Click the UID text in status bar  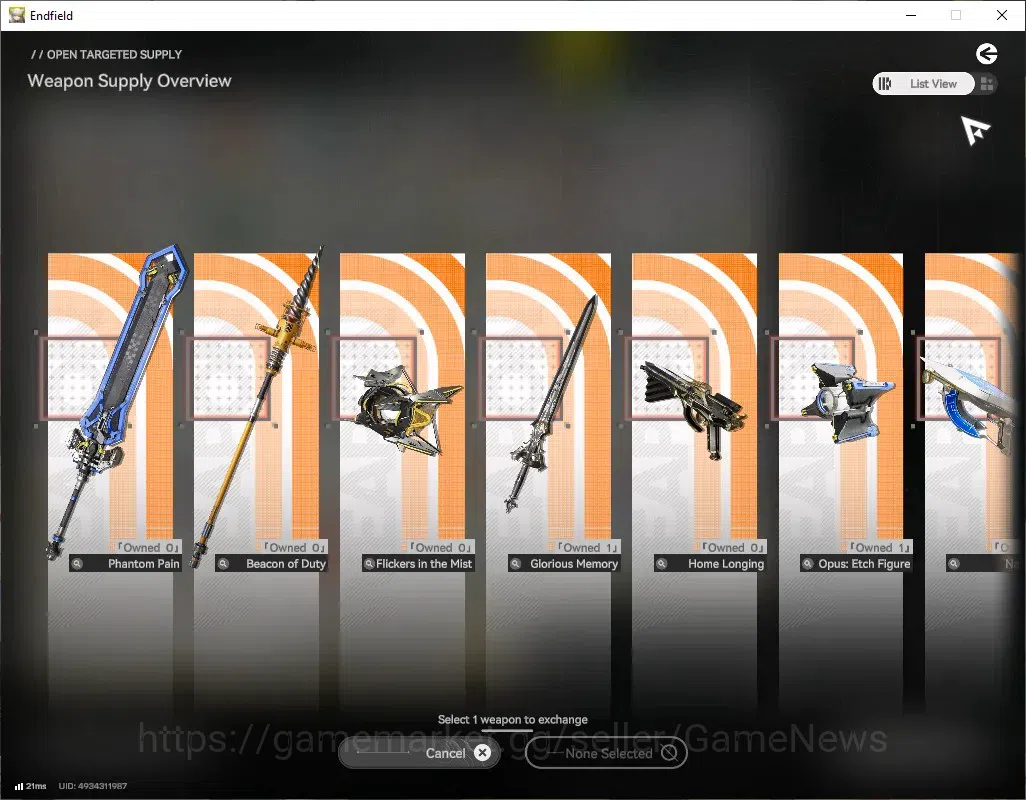(93, 786)
